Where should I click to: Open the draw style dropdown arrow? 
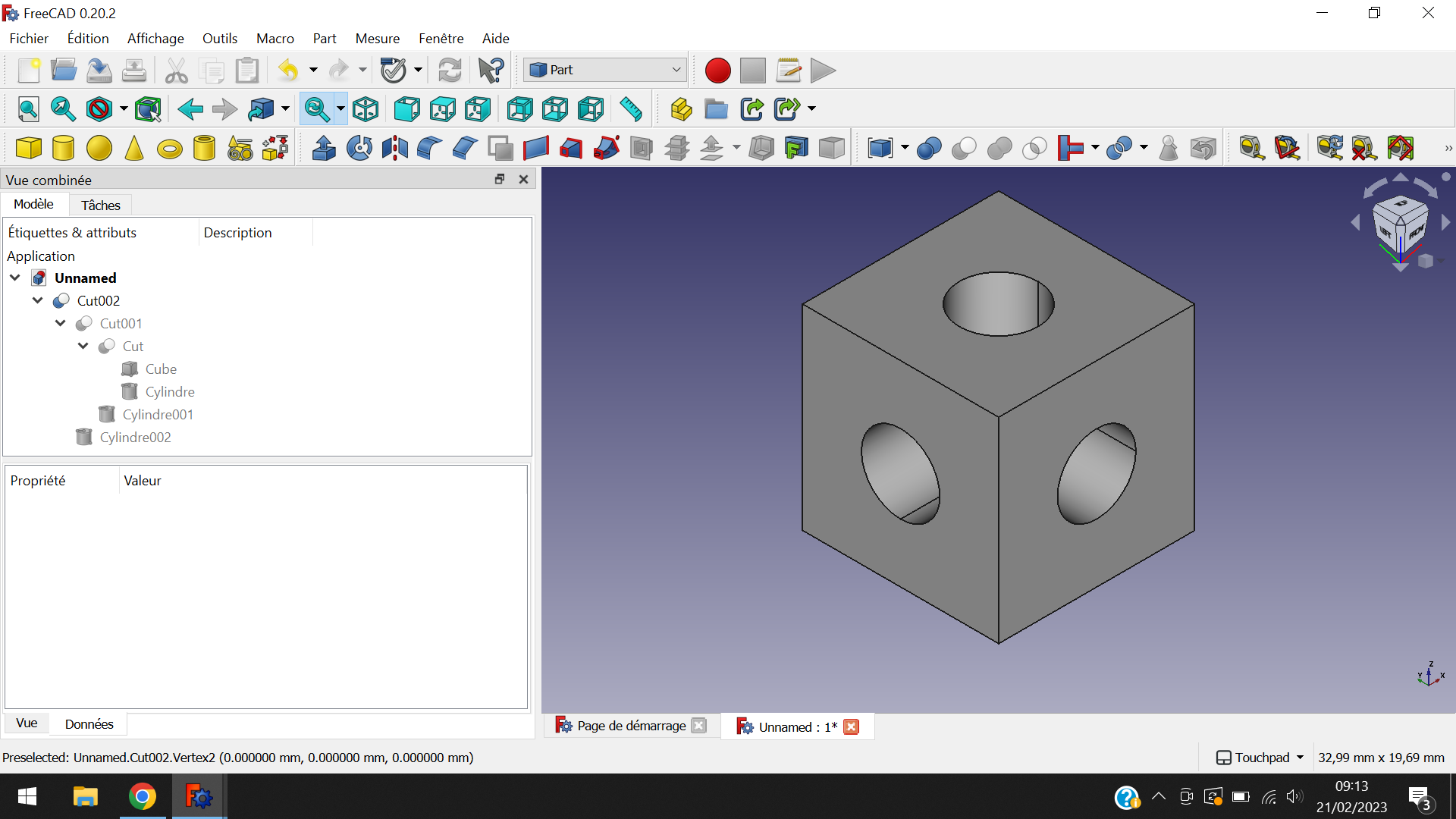(124, 109)
